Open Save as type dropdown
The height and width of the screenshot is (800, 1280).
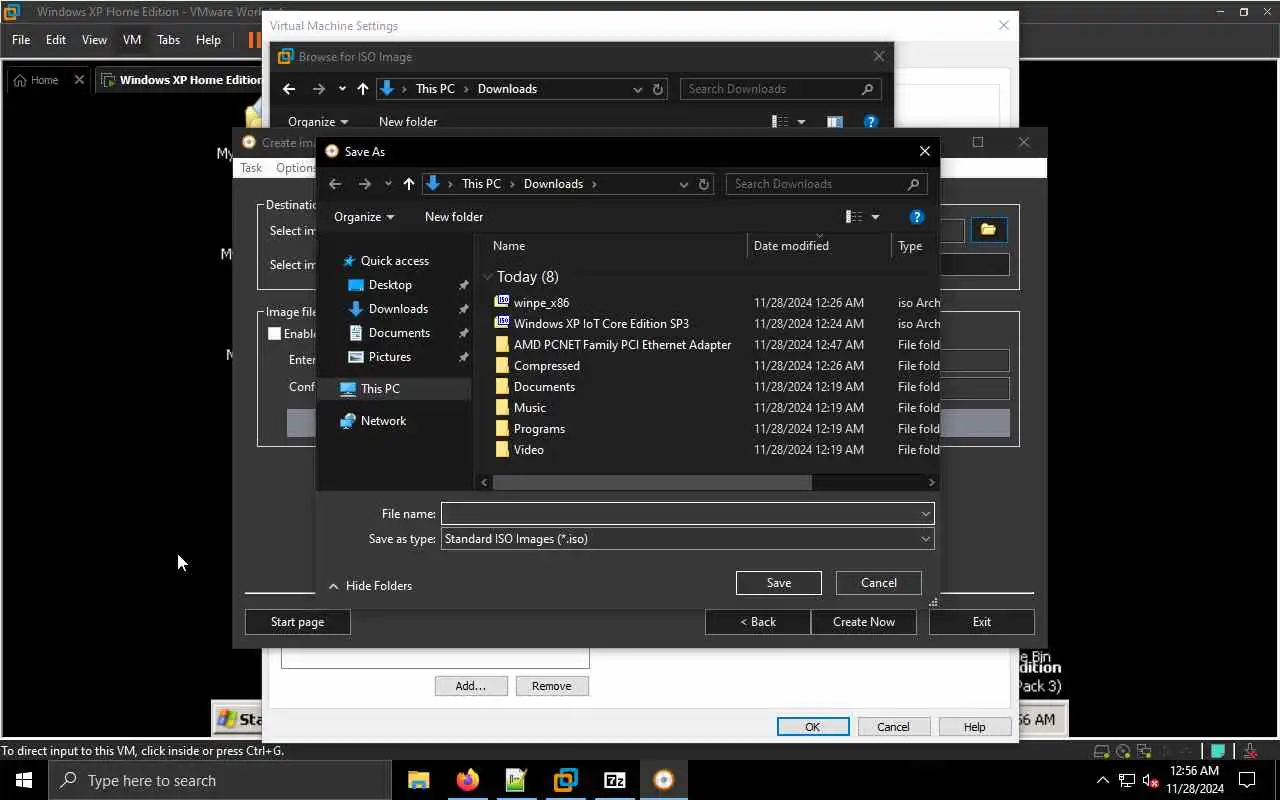[x=926, y=539]
